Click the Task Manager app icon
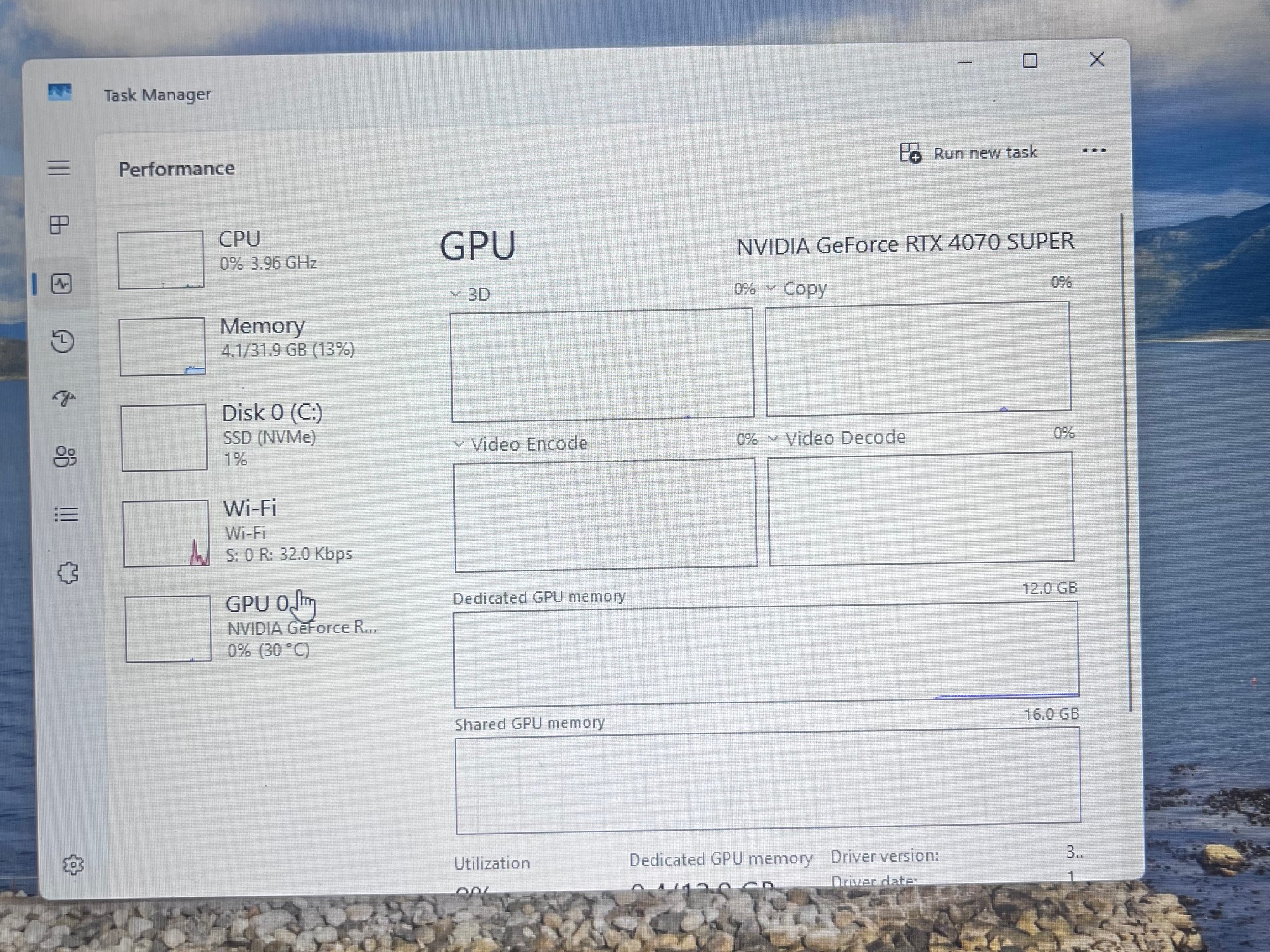This screenshot has height=952, width=1270. coord(60,92)
